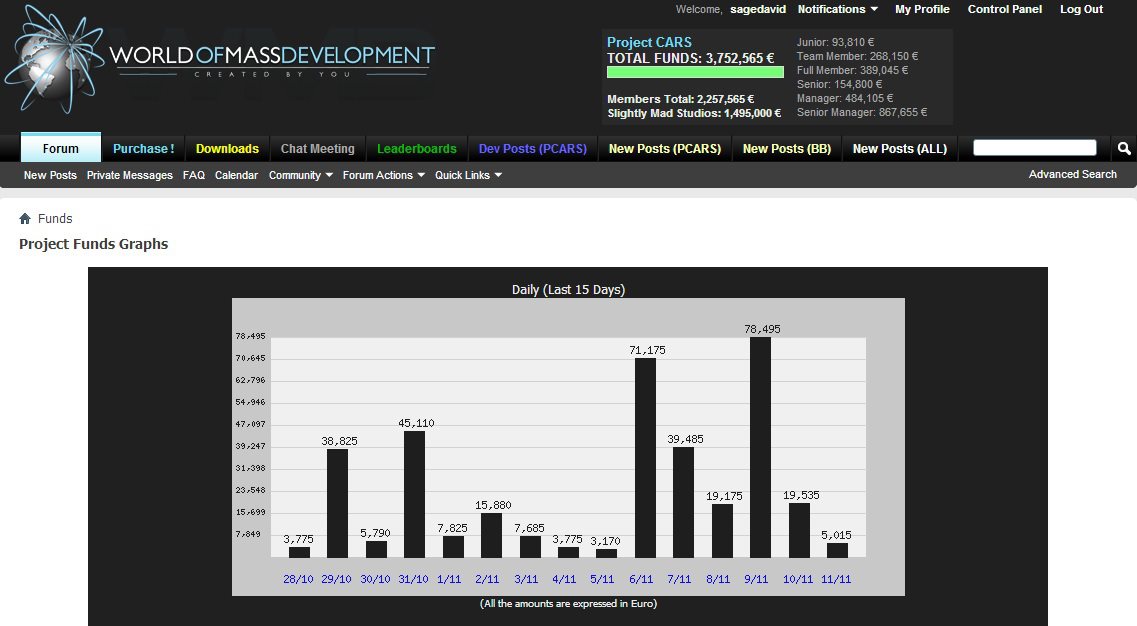The height and width of the screenshot is (626, 1137).
Task: Expand the Forum Actions menu
Action: pos(384,175)
